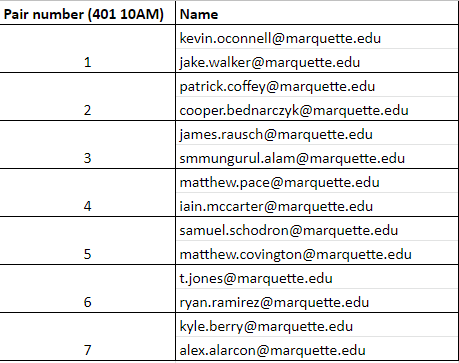
Task: Select the 'Pair number (401 10AM)' header cell
Action: click(87, 14)
